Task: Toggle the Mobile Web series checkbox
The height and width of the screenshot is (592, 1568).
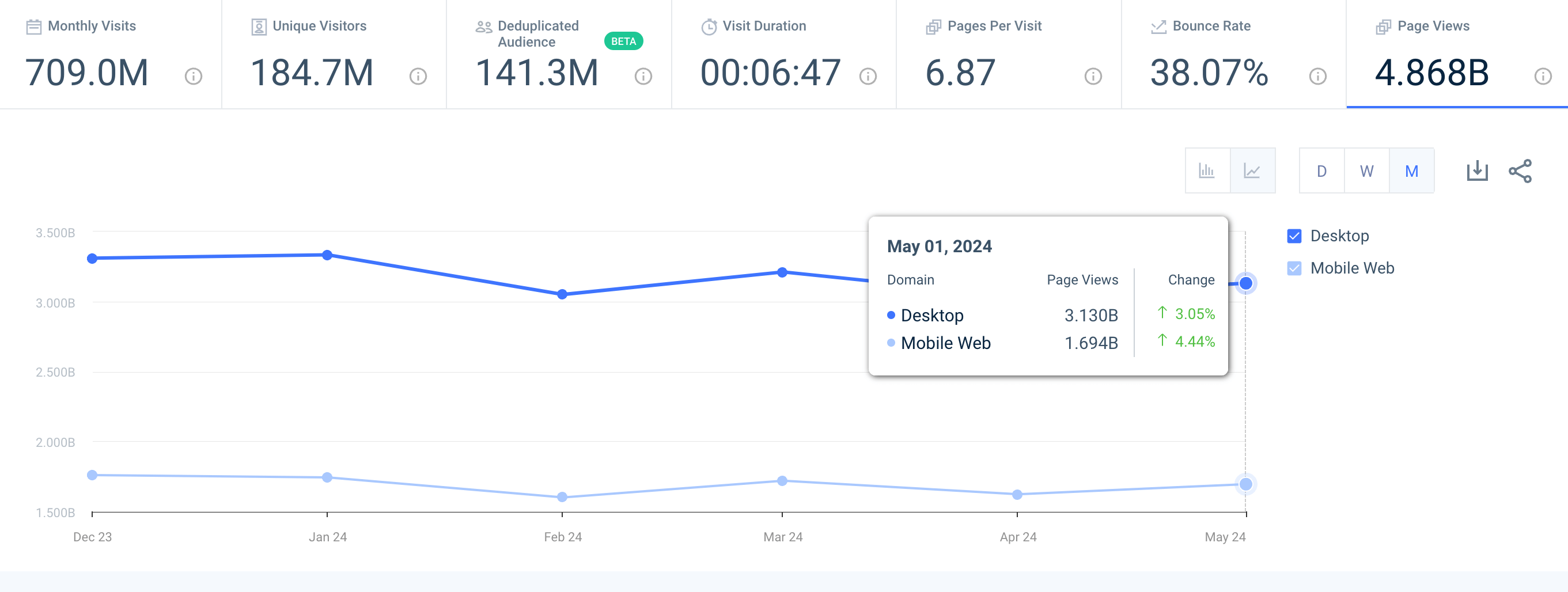Action: (x=1296, y=267)
